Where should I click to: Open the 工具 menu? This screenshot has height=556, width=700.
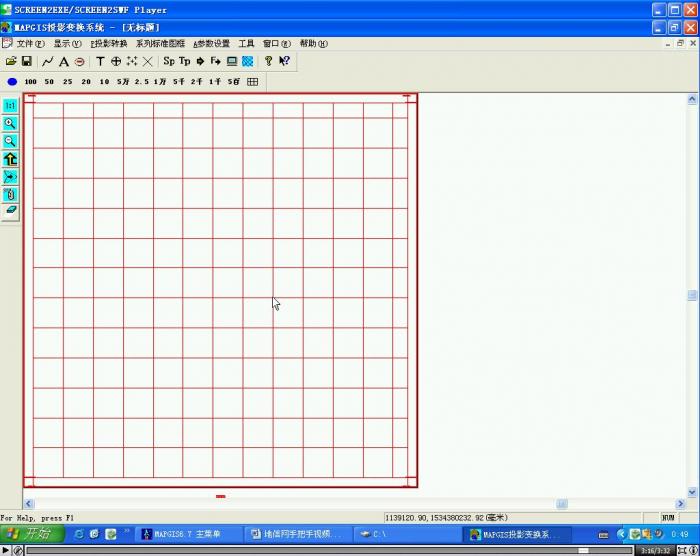pos(246,44)
